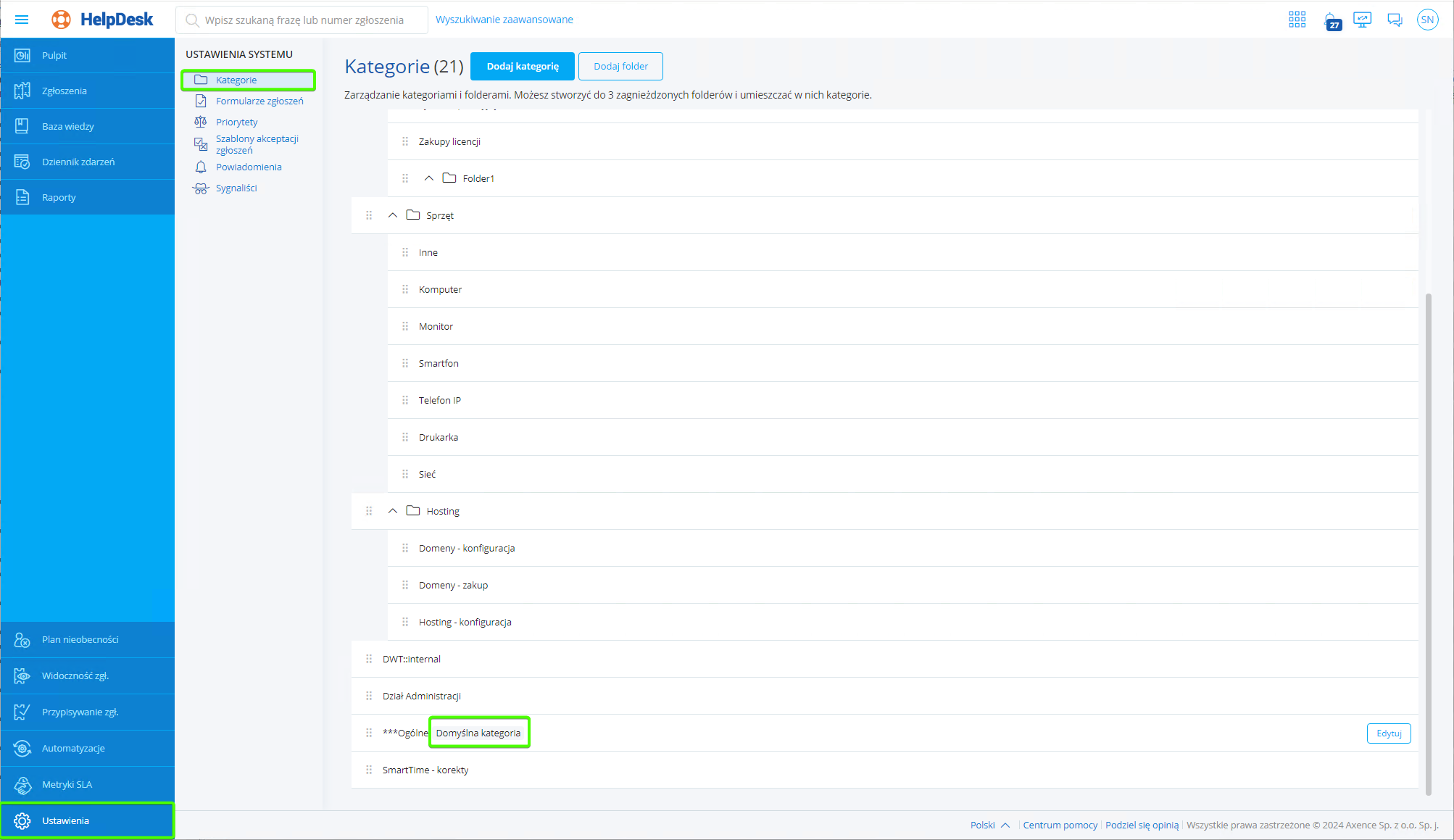The image size is (1454, 840).
Task: Select Widoczność zgl. option
Action: pyautogui.click(x=75, y=675)
